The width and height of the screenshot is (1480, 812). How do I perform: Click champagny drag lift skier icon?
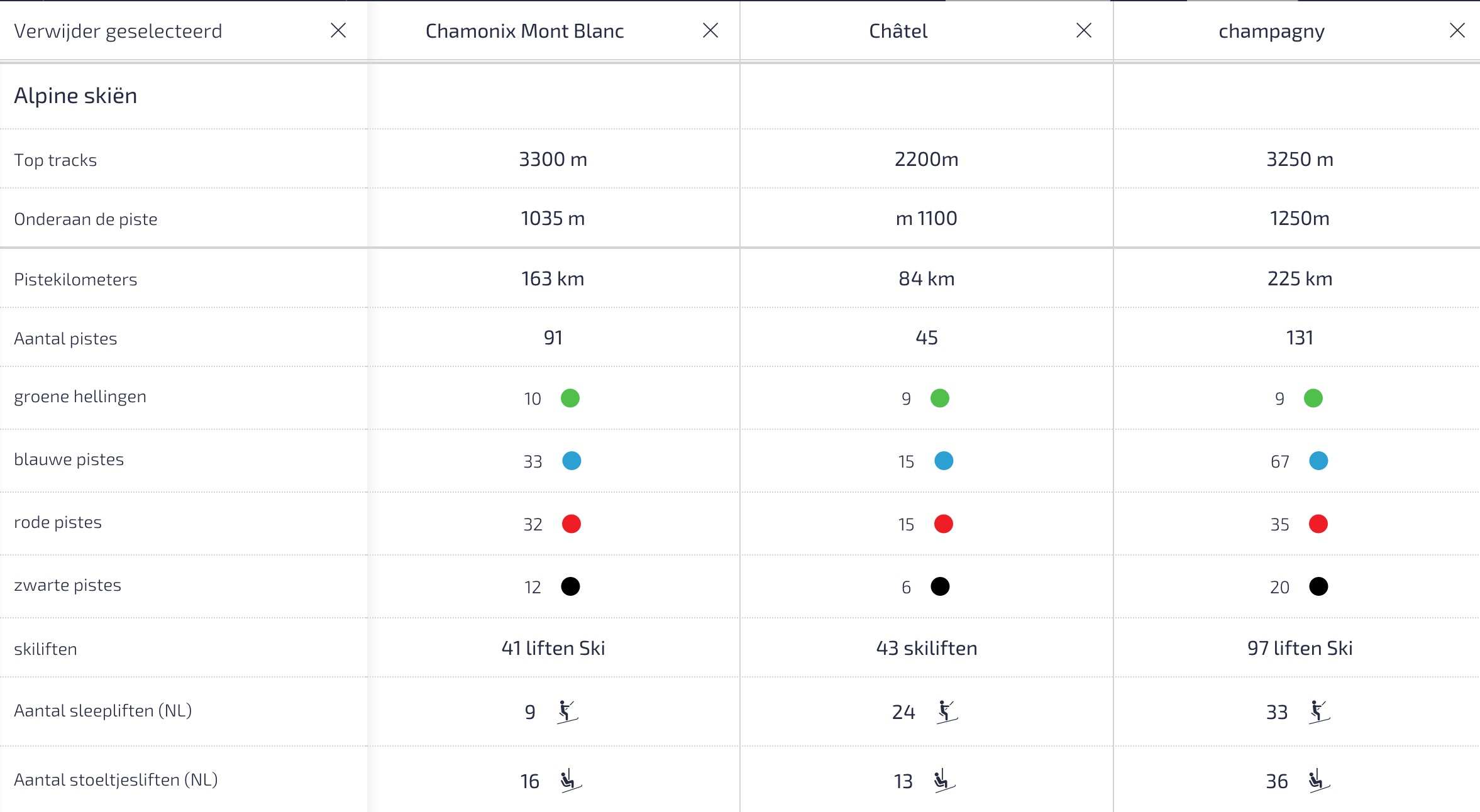pyautogui.click(x=1319, y=711)
